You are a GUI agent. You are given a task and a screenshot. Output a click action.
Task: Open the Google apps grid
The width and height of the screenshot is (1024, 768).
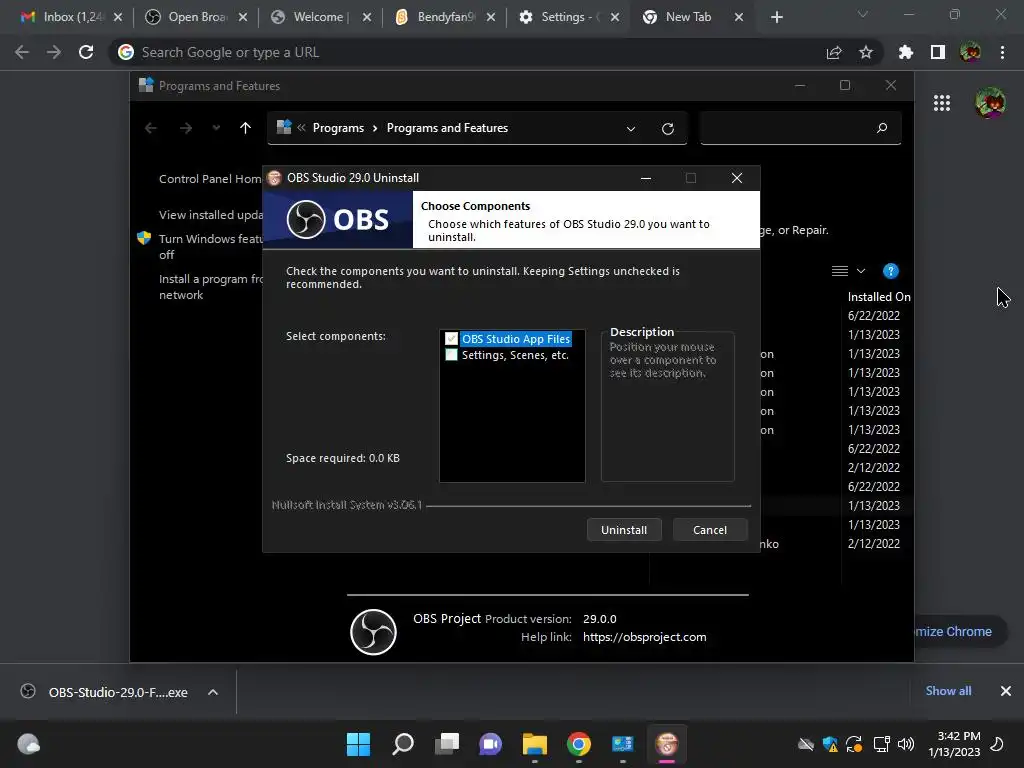pos(942,103)
